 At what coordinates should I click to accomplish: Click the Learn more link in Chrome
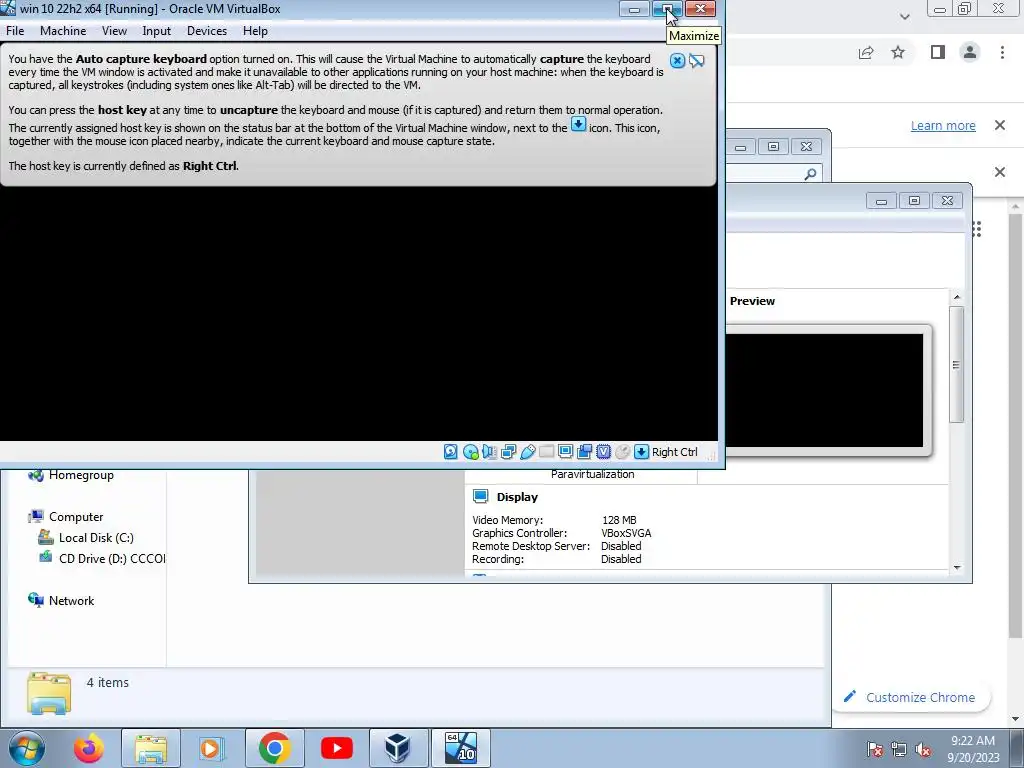click(x=943, y=125)
